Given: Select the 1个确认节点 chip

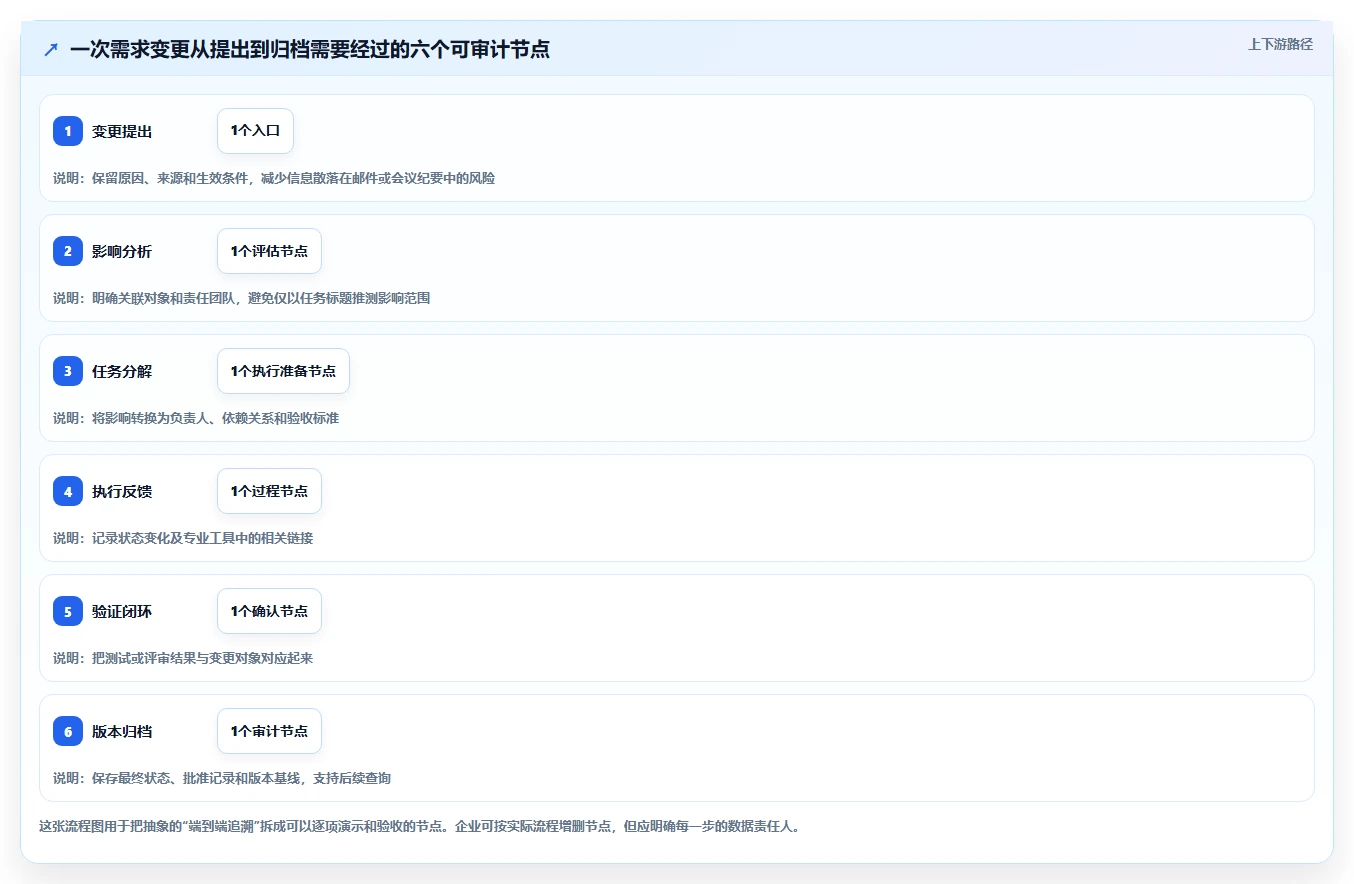Looking at the screenshot, I should pos(269,611).
